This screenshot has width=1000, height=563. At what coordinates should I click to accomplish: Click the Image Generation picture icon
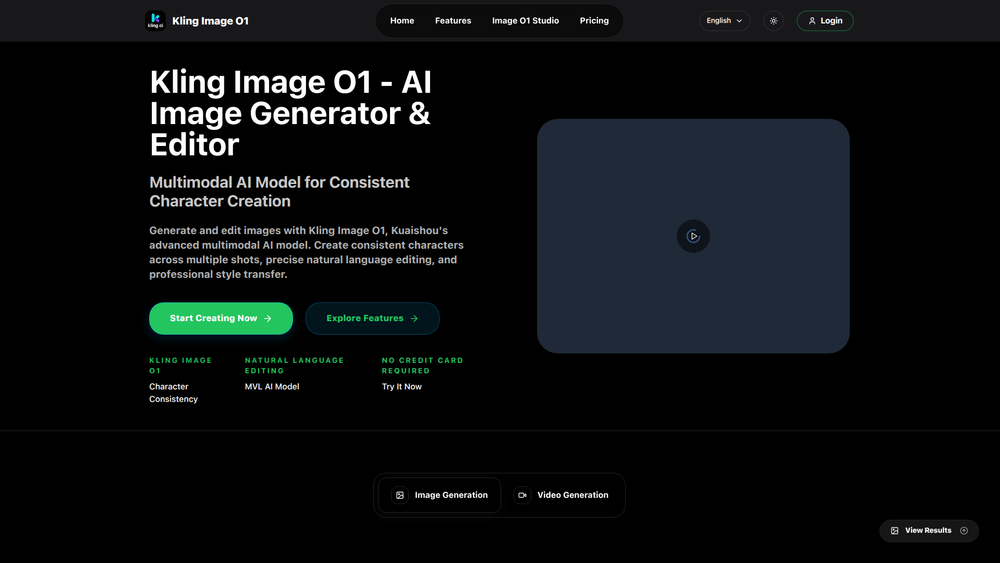400,495
